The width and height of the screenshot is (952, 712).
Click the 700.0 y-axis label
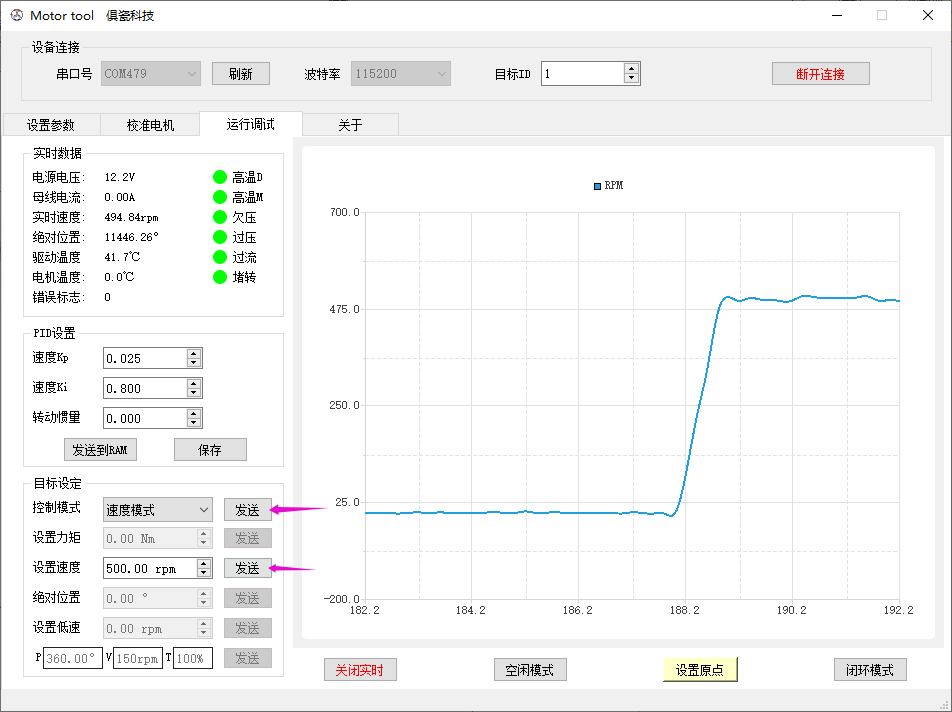(345, 212)
